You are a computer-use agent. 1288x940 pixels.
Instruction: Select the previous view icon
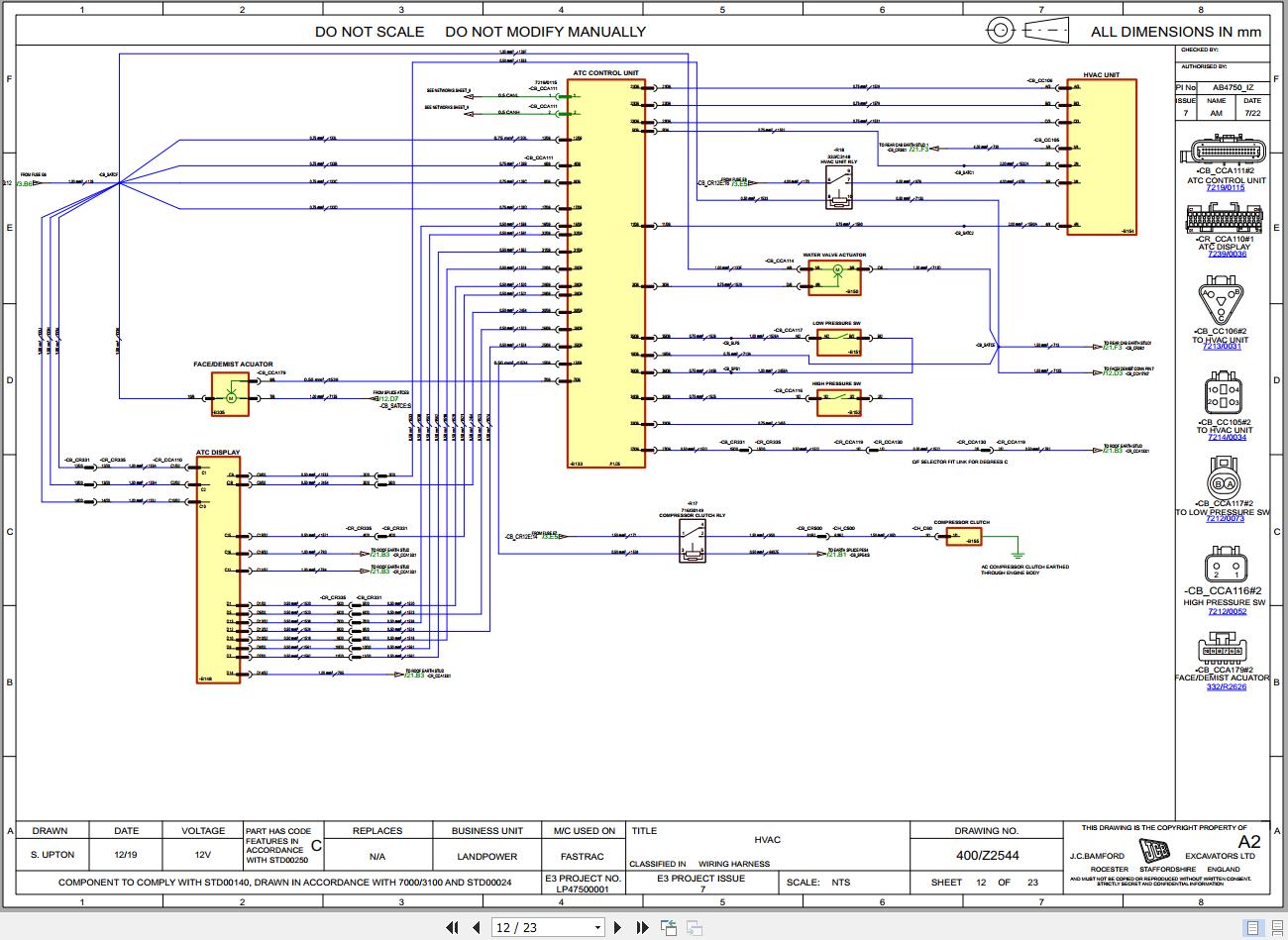click(669, 926)
